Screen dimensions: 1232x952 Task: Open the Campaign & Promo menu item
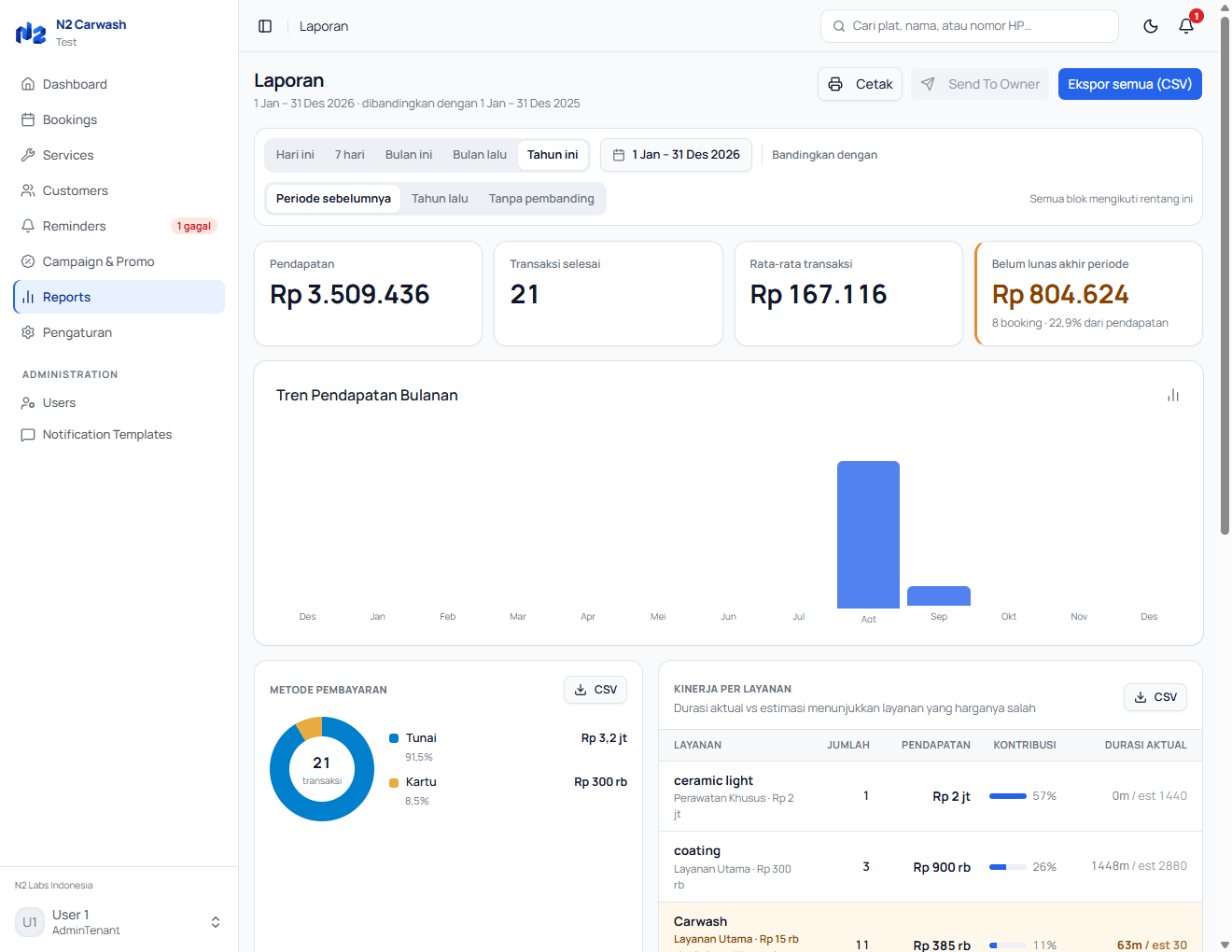coord(119,261)
